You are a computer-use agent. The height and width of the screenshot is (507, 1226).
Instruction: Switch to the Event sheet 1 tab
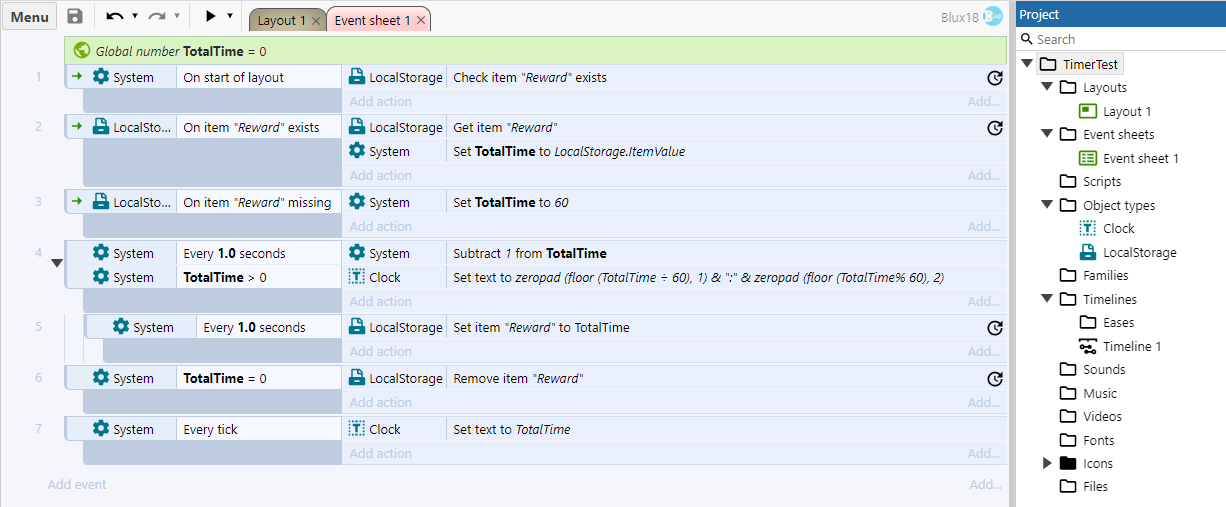(x=372, y=20)
